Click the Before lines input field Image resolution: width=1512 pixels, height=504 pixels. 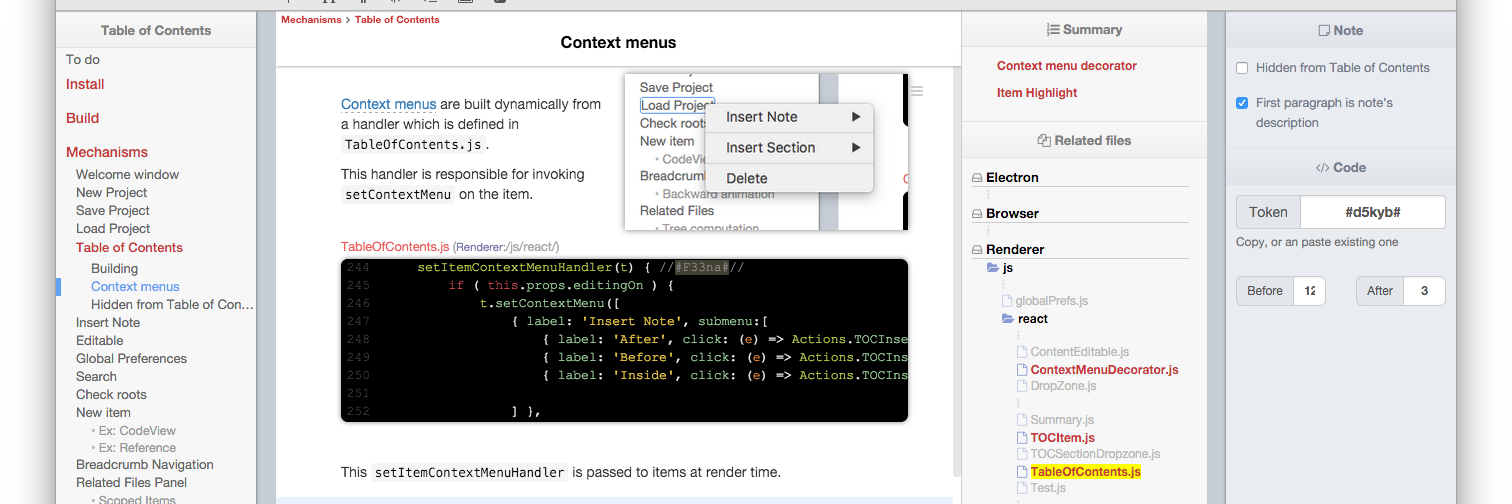pos(1309,291)
